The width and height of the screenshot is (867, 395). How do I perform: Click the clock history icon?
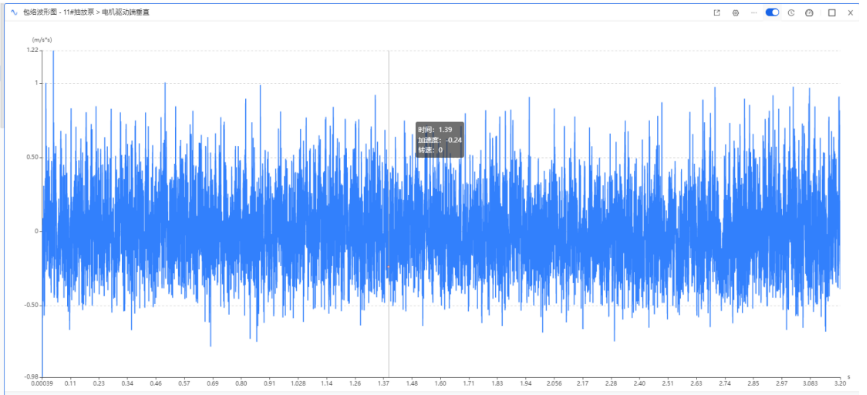pyautogui.click(x=791, y=13)
